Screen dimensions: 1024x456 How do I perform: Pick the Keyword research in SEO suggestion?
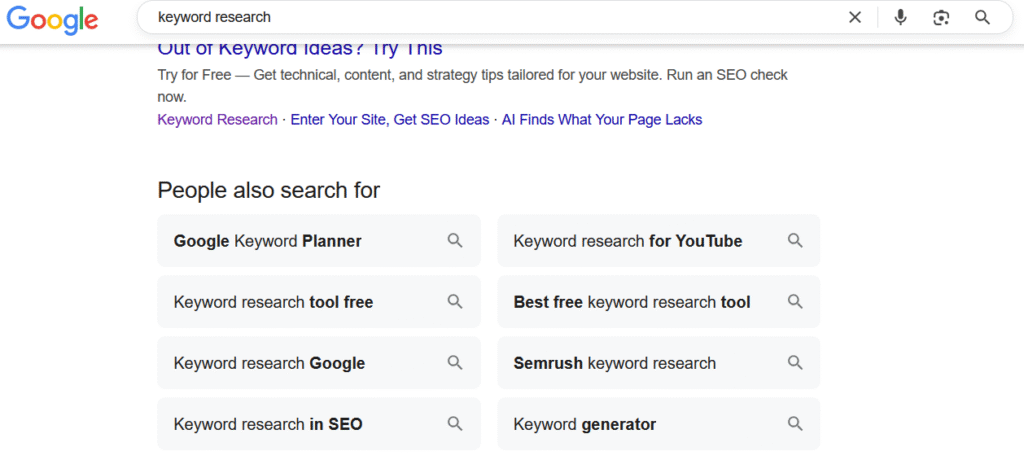[x=268, y=424]
